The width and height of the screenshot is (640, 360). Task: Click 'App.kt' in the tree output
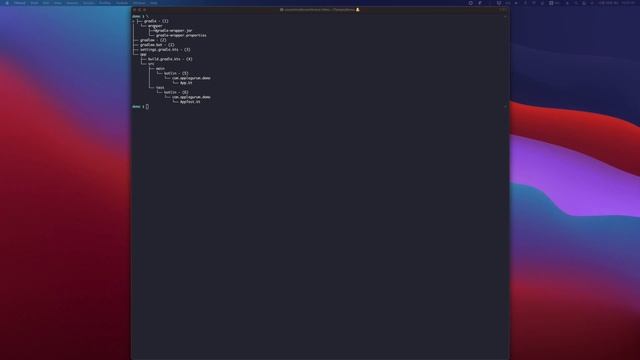click(x=186, y=83)
